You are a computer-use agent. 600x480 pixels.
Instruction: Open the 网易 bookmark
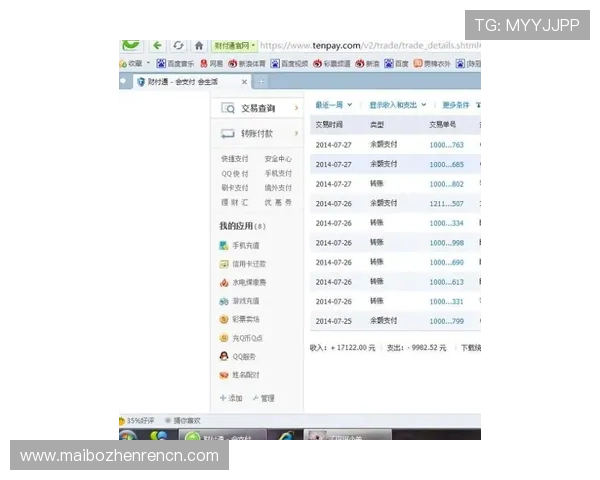pyautogui.click(x=212, y=64)
